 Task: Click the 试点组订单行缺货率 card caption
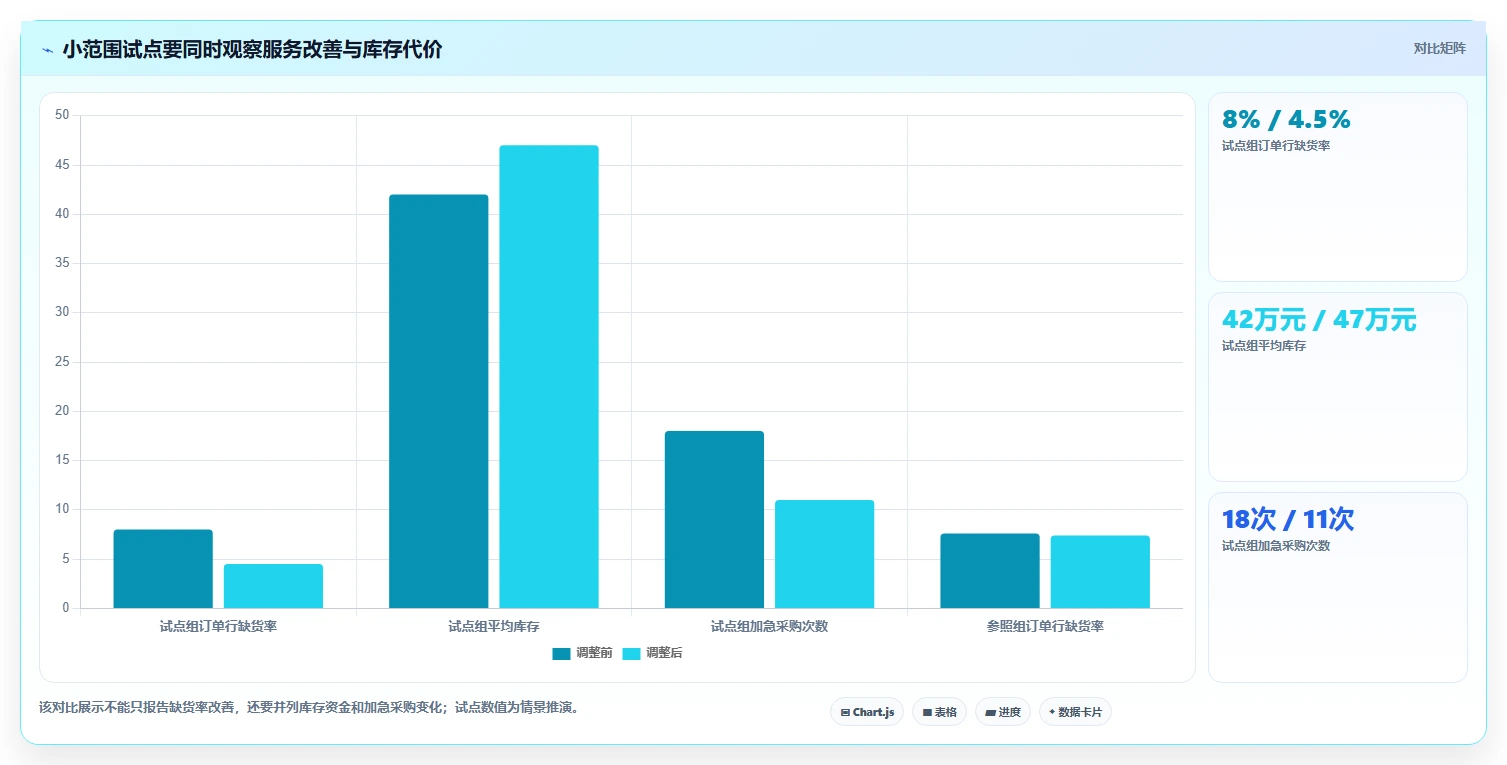tap(1276, 146)
